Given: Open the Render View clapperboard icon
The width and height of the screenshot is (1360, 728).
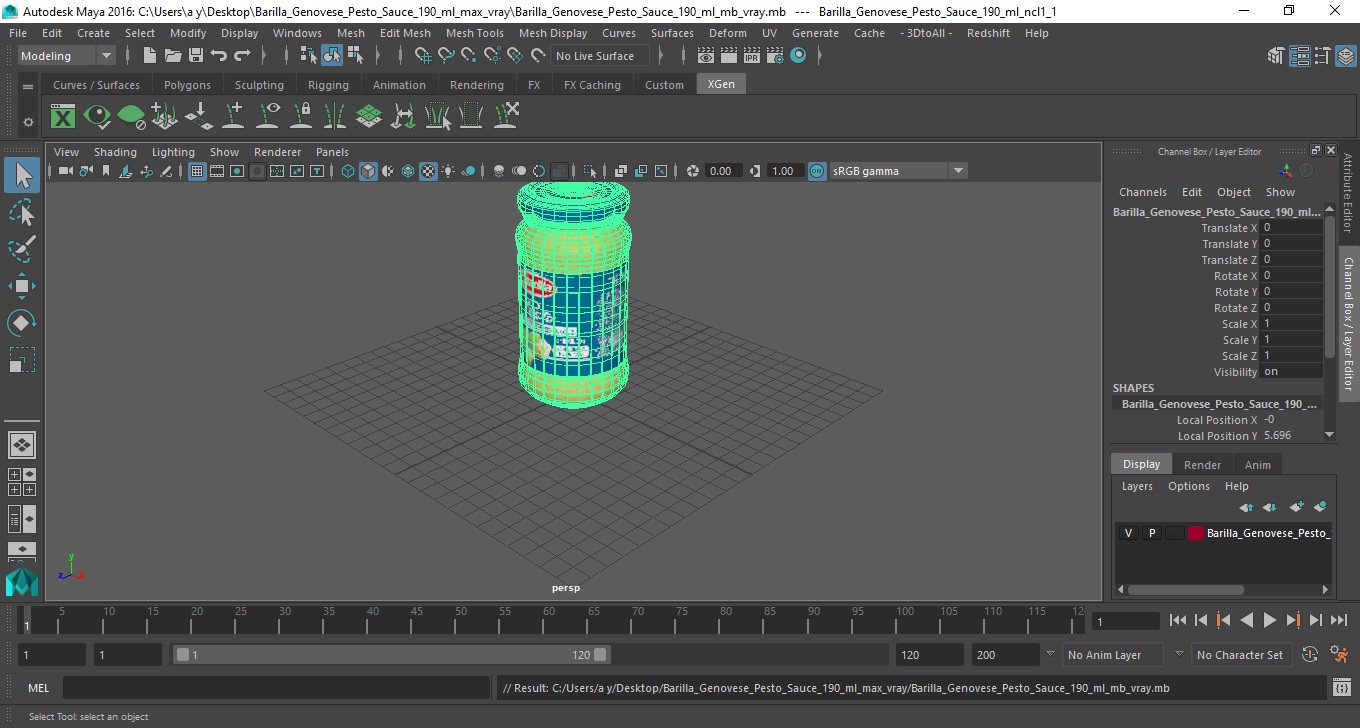Looking at the screenshot, I should 706,56.
